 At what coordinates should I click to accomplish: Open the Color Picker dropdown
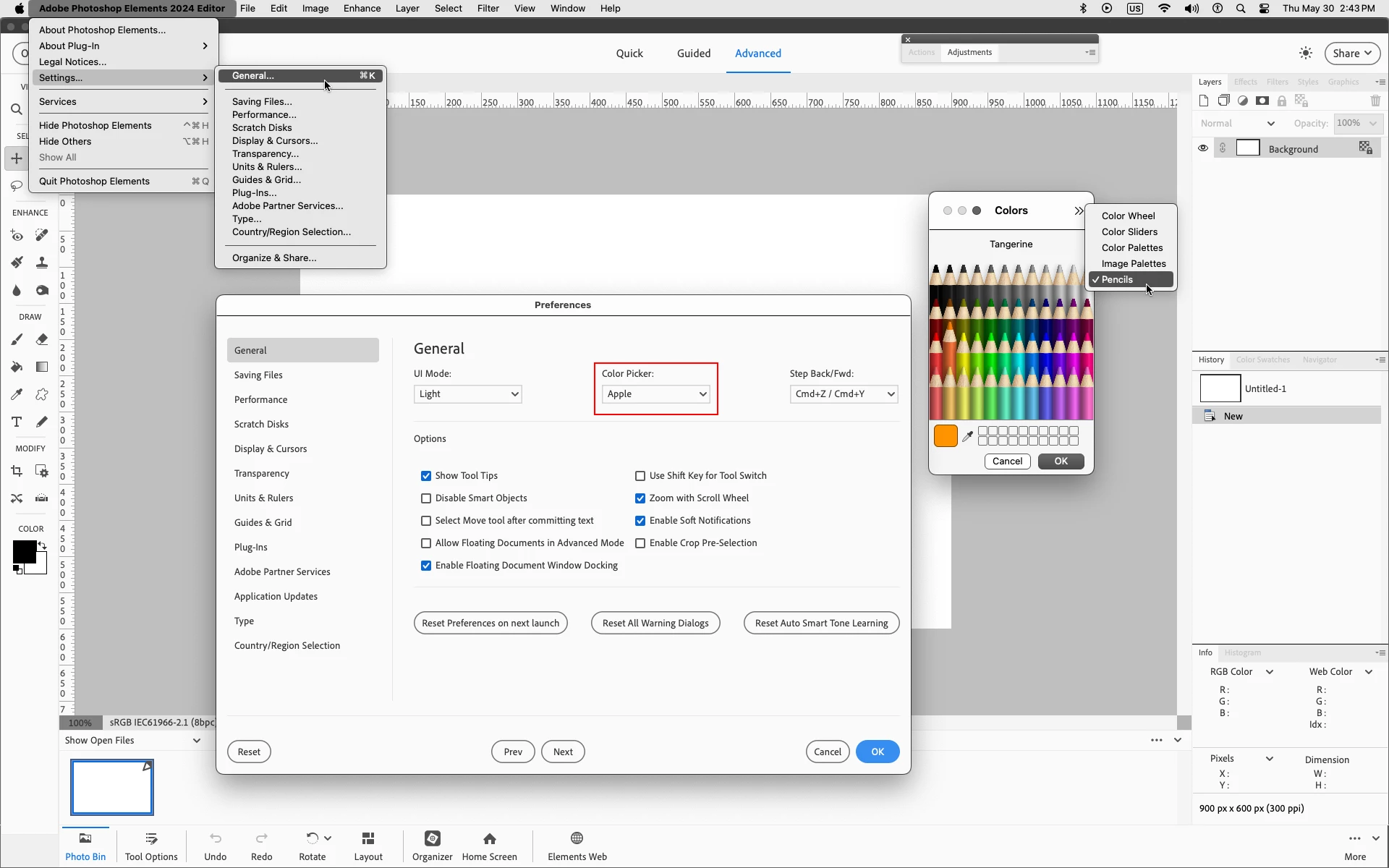[x=655, y=394]
